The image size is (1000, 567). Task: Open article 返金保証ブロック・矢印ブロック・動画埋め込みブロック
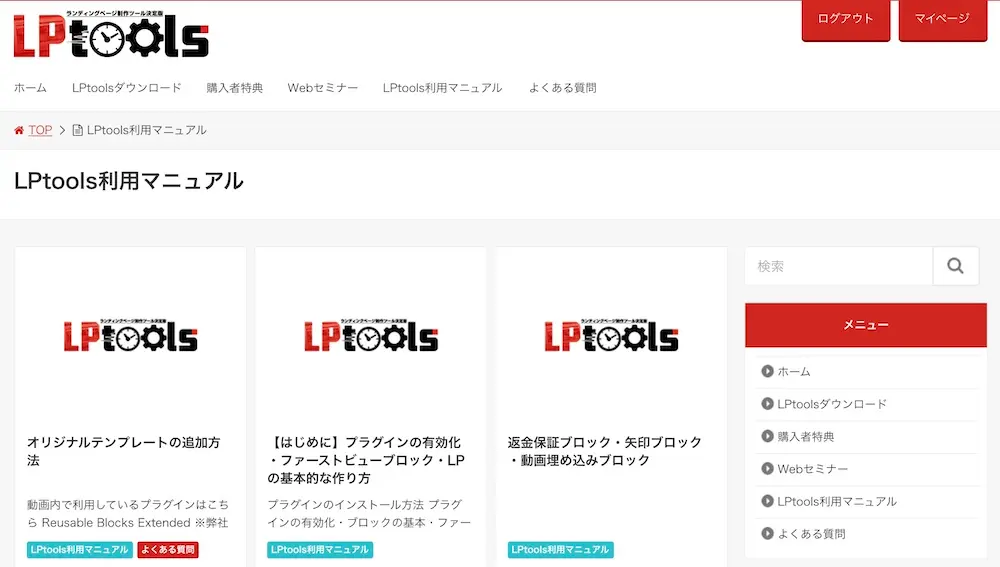605,451
